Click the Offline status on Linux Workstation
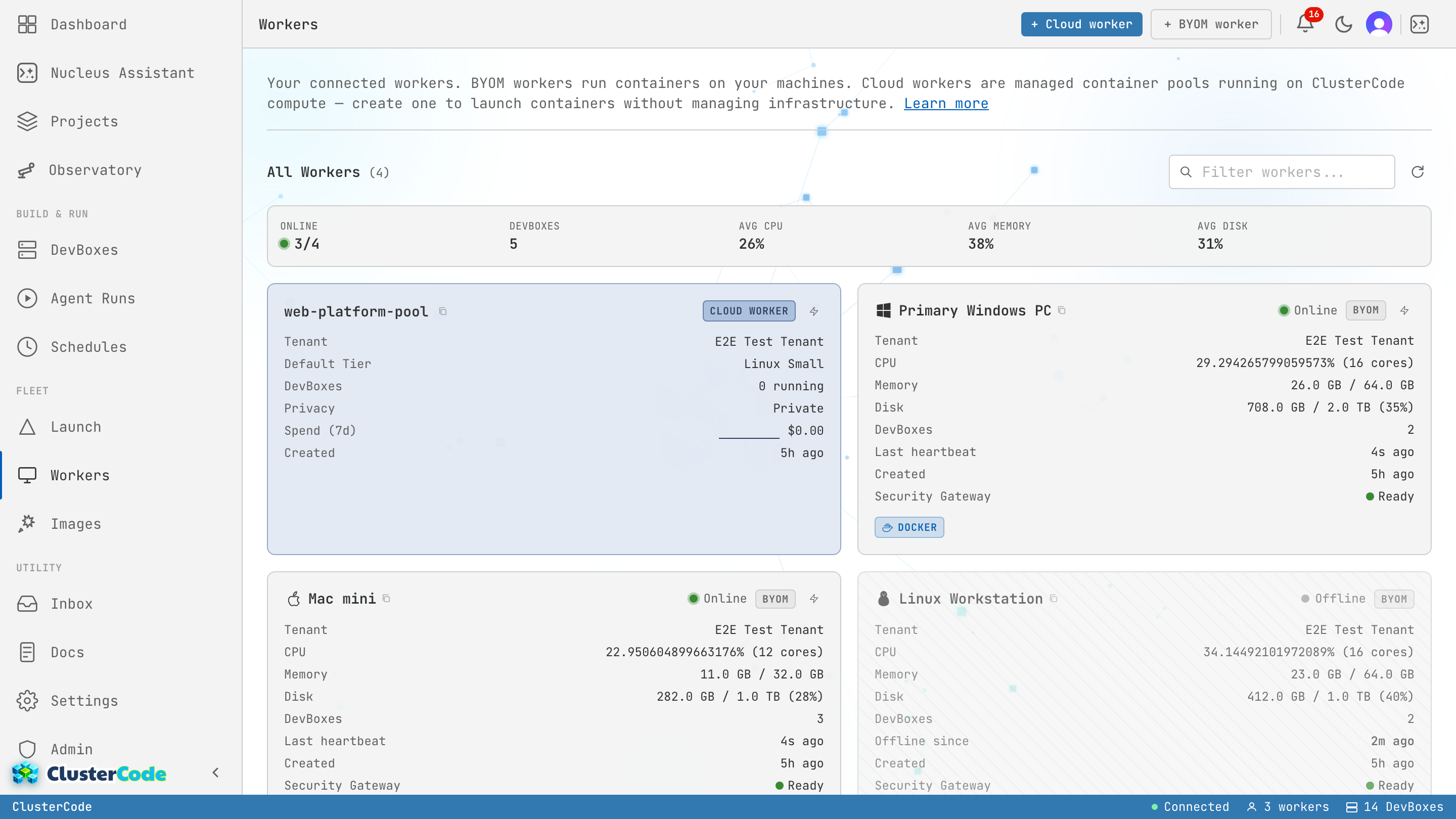This screenshot has width=1456, height=819. (1333, 599)
